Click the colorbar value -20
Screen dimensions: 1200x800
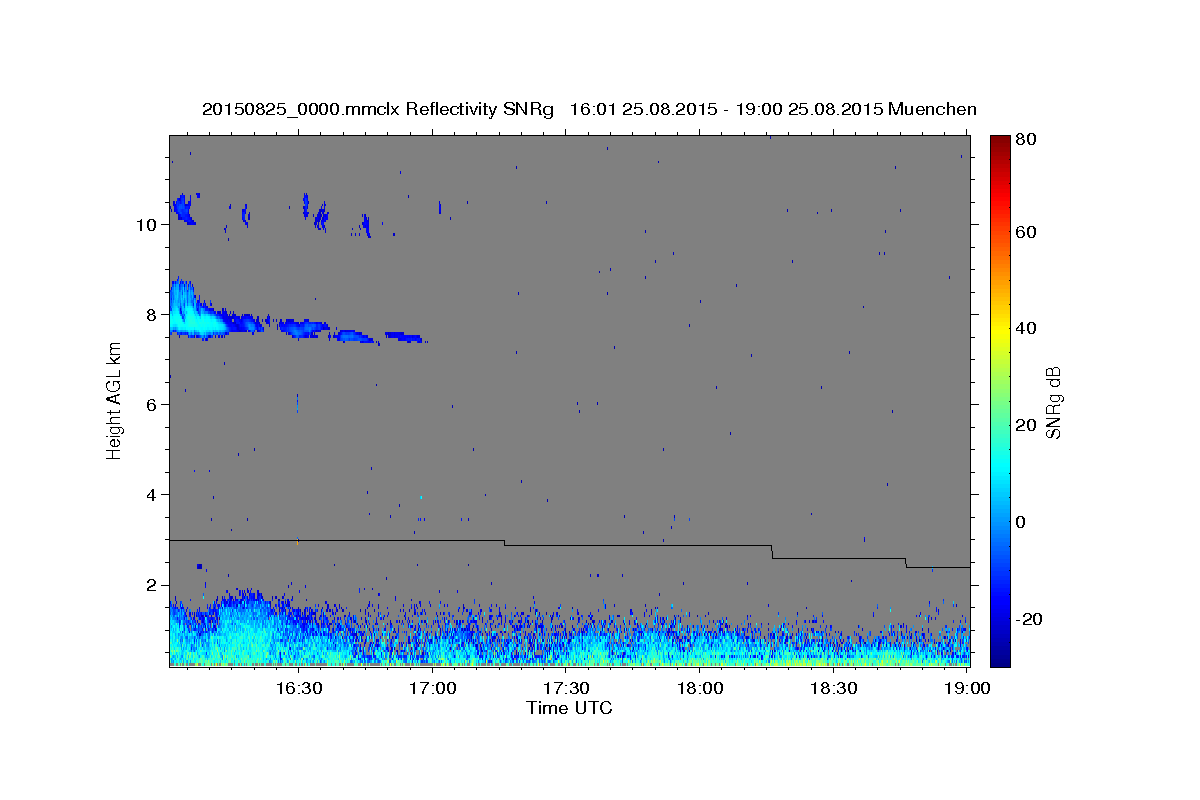point(1030,619)
